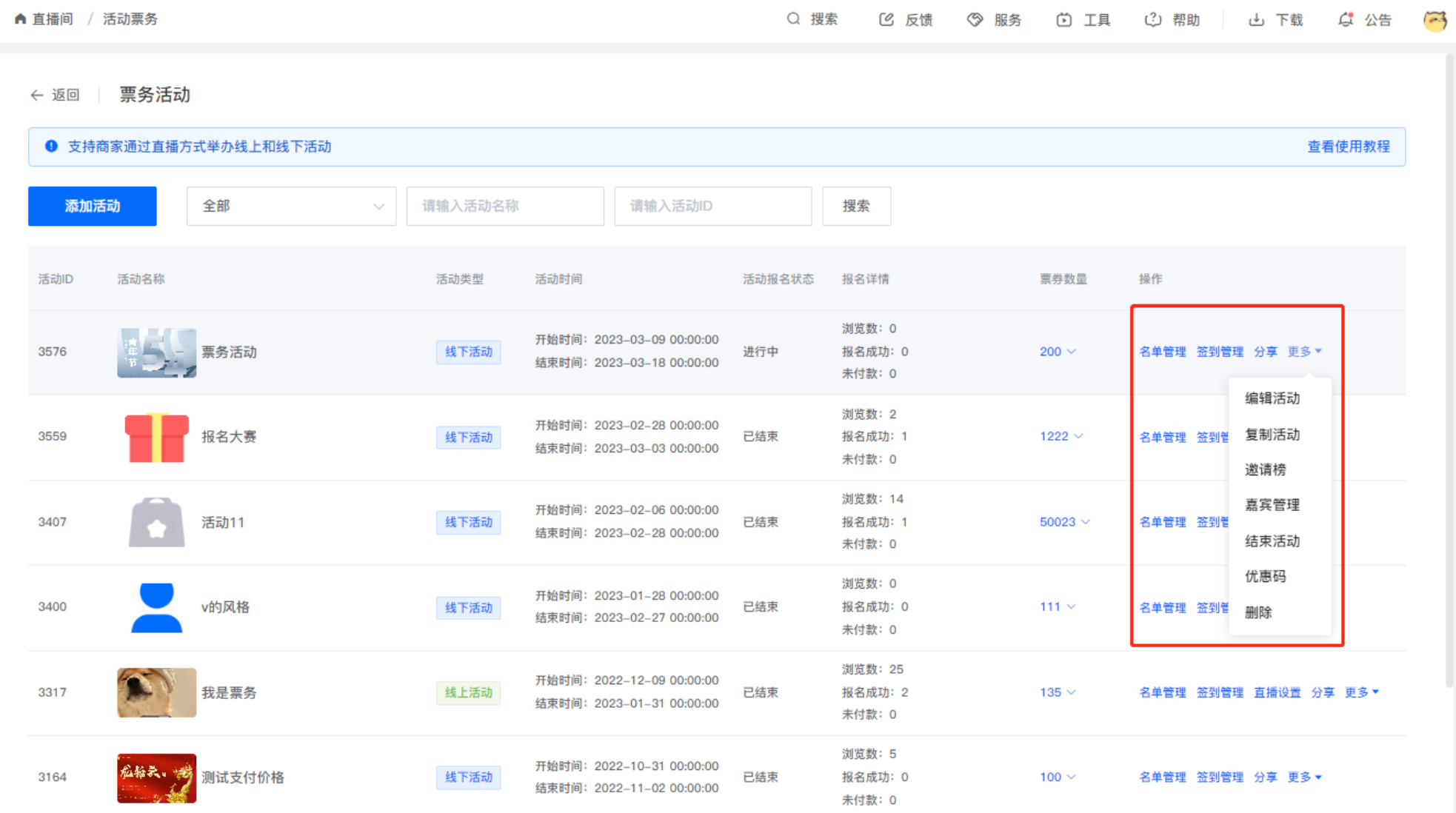Select 编辑活动 from the more menu
The height and width of the screenshot is (813, 1456).
tap(1272, 398)
